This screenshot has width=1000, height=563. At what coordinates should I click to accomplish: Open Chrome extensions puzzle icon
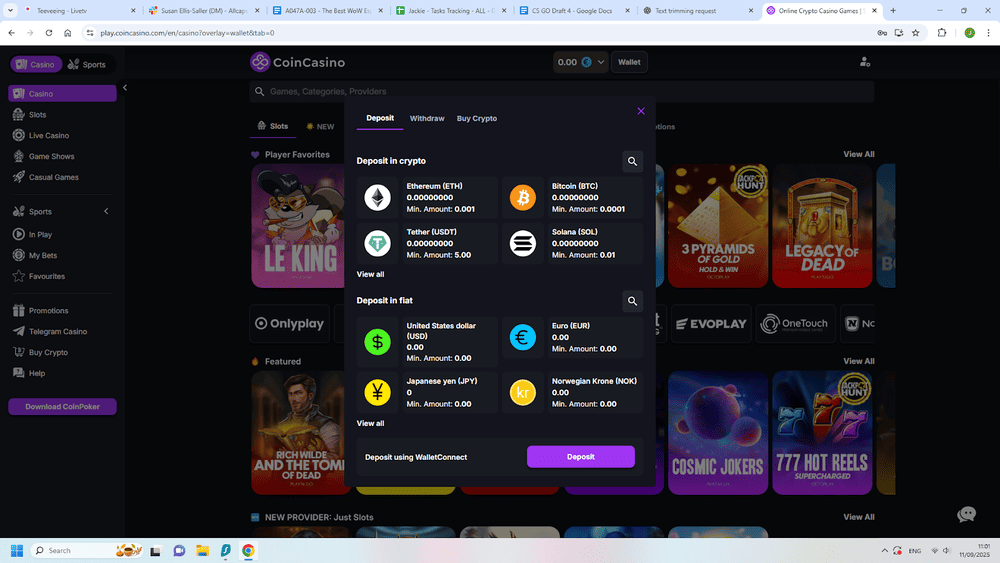(942, 33)
